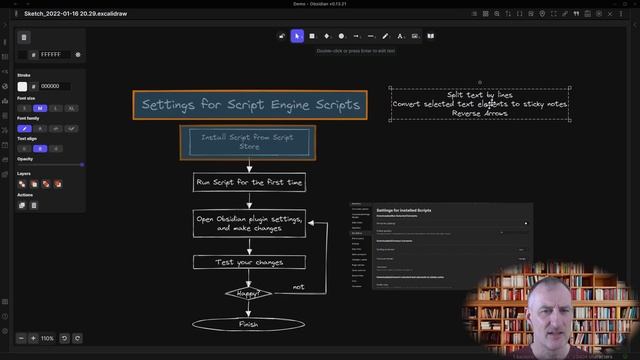Close the pane with the X icon
640x360 pixels.
coord(610,13)
